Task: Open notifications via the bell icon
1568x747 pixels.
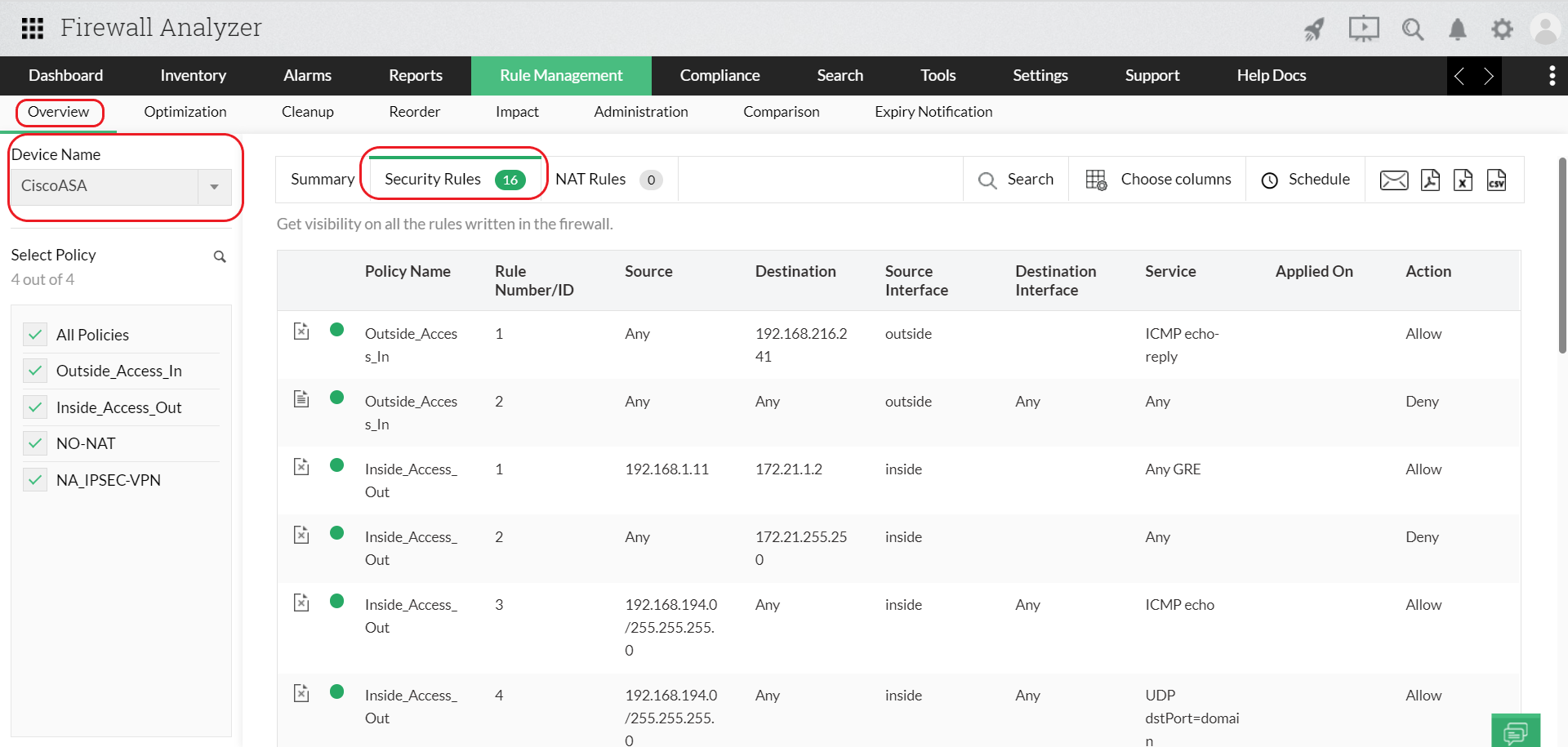Action: (x=1458, y=29)
